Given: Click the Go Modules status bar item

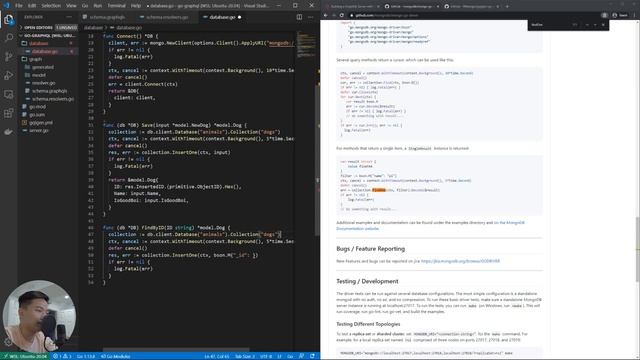Looking at the screenshot, I should (116, 356).
